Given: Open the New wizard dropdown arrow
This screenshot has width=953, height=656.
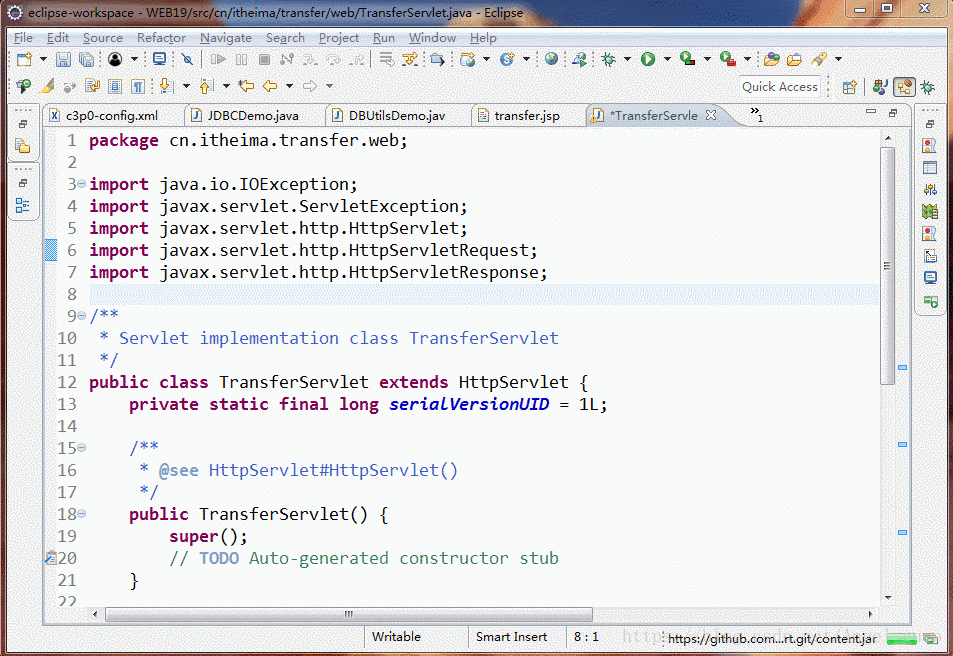Looking at the screenshot, I should click(x=43, y=59).
